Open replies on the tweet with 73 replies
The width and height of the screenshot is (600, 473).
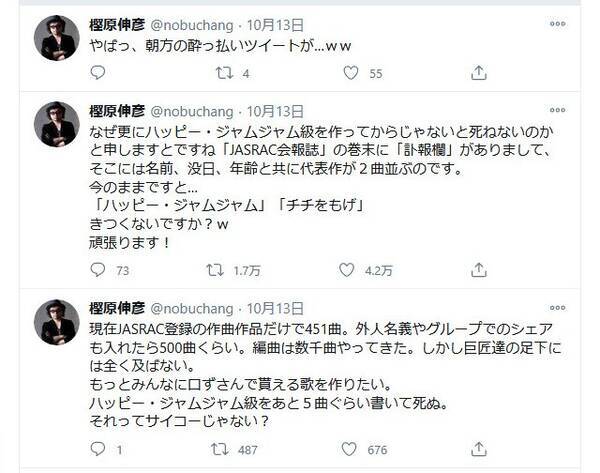click(97, 269)
